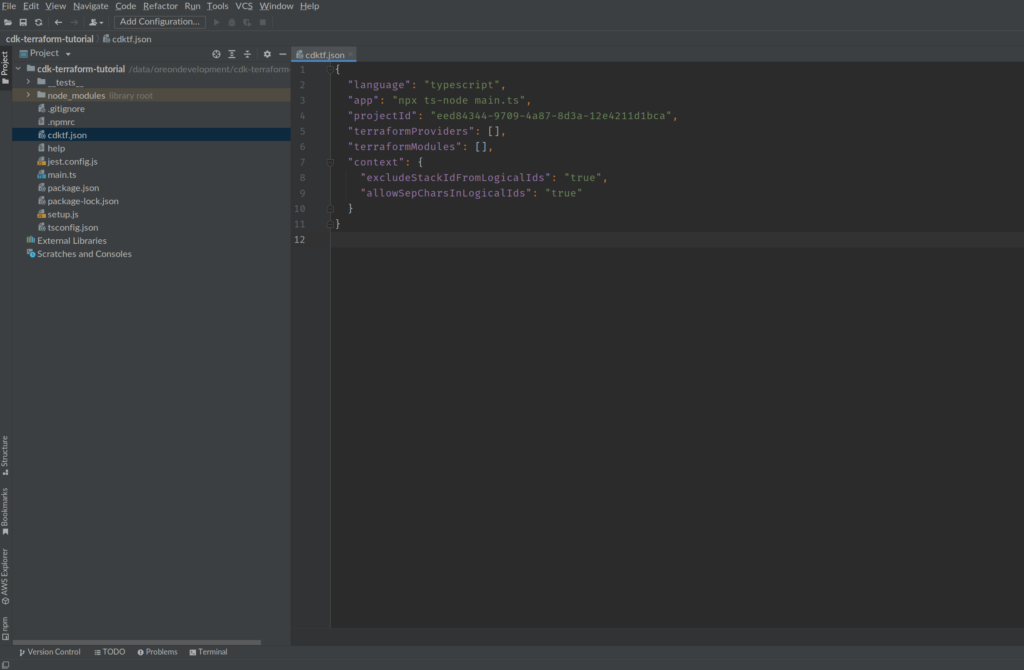
Task: Expand the __tests__ folder
Action: pos(28,82)
